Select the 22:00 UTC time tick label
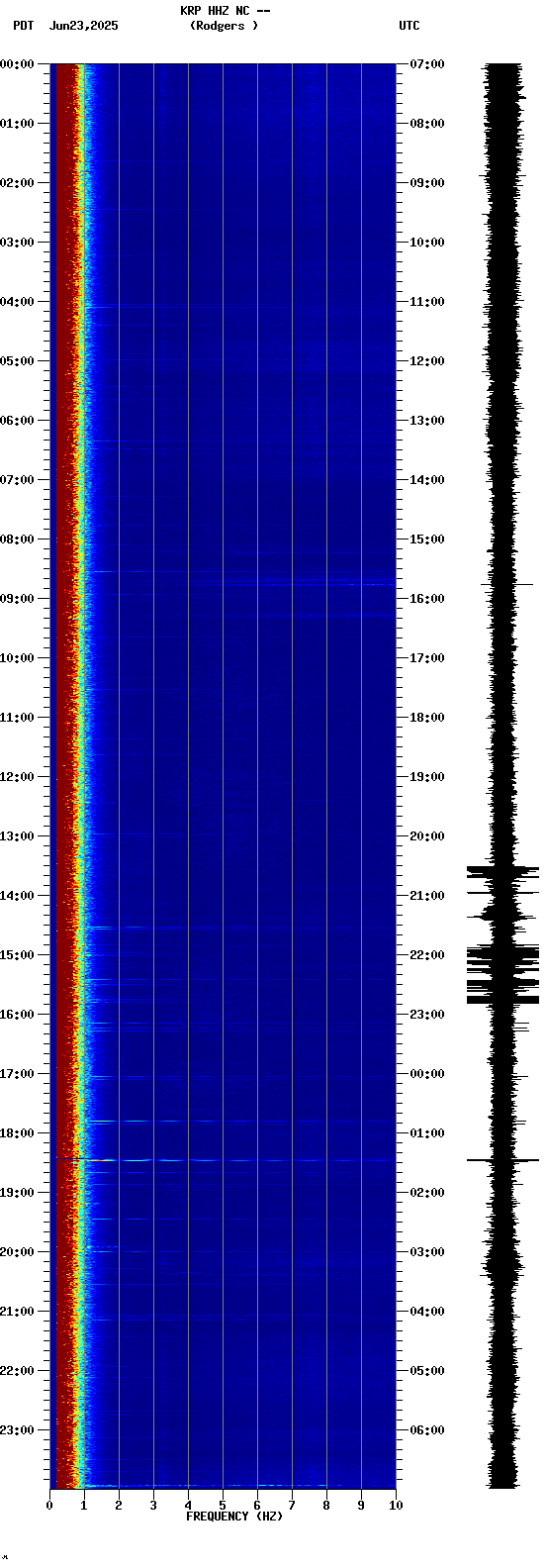Image resolution: width=546 pixels, height=1568 pixels. pos(427,955)
